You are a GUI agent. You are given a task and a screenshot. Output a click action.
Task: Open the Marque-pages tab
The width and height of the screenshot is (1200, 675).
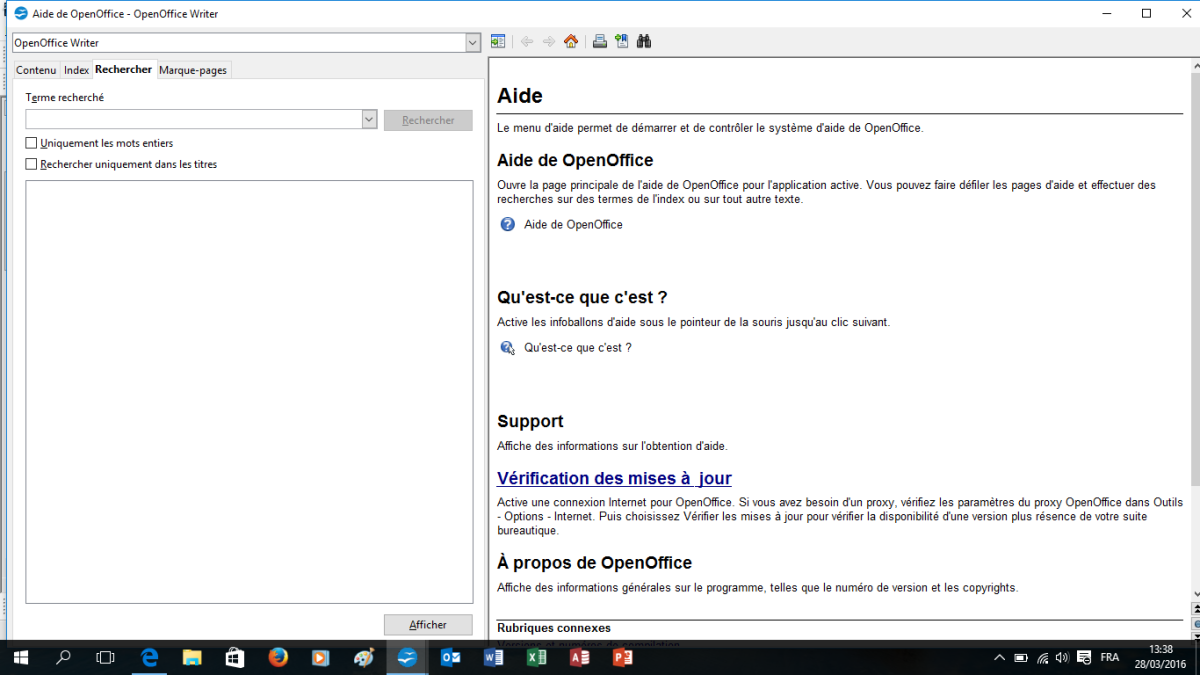coord(193,70)
